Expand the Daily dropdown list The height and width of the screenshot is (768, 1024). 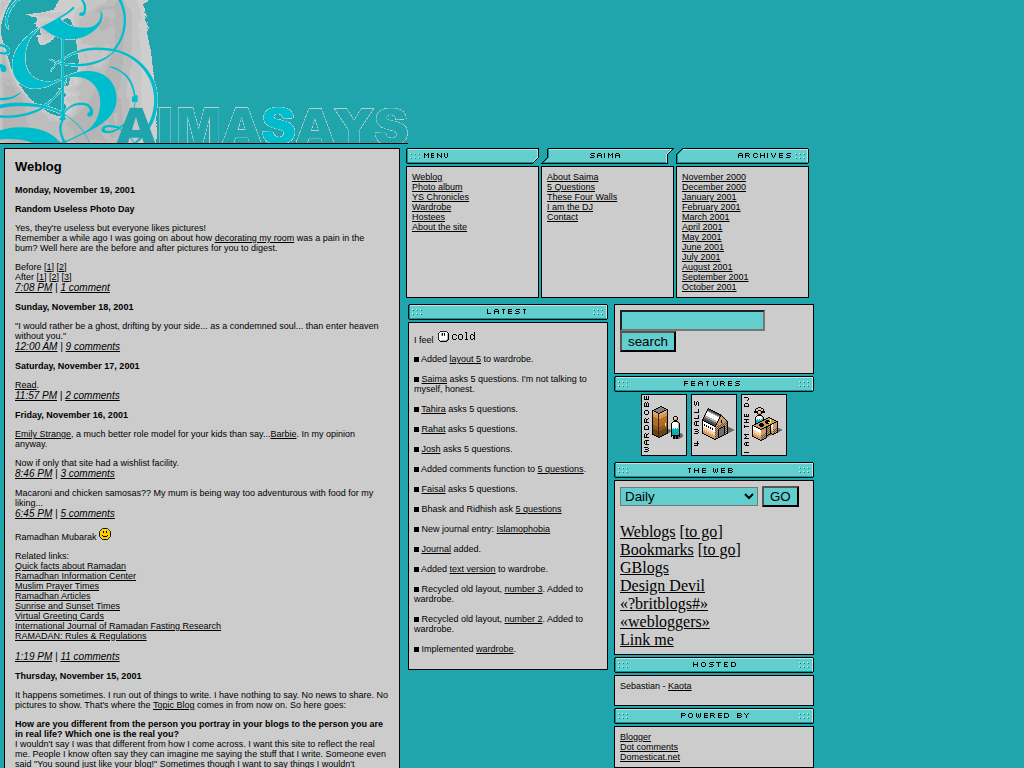coord(688,497)
